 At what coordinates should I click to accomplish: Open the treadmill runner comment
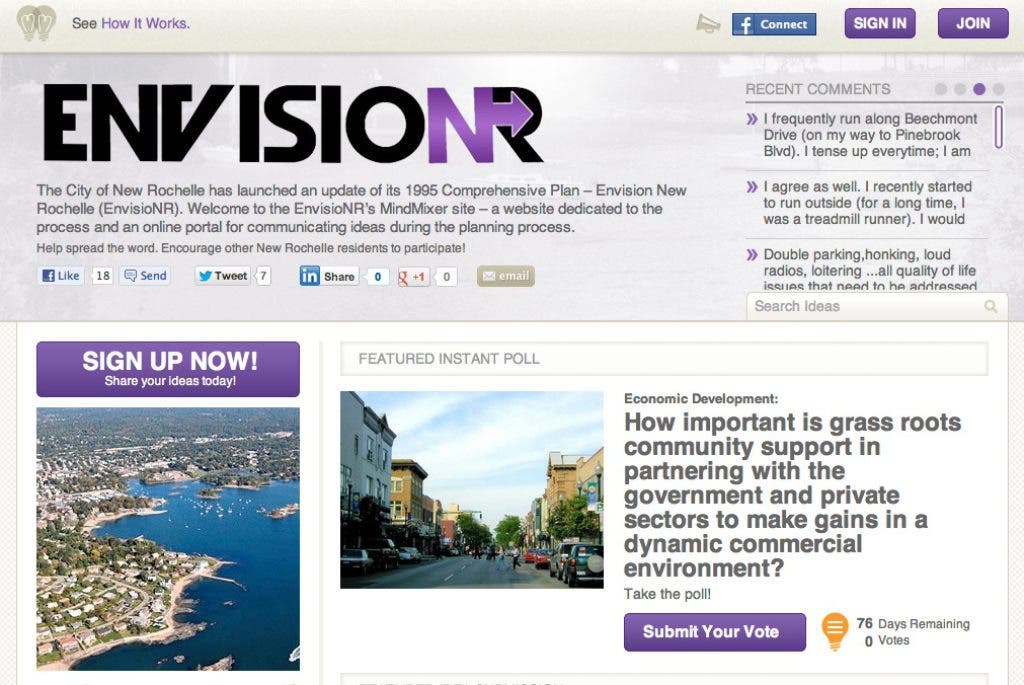(866, 202)
